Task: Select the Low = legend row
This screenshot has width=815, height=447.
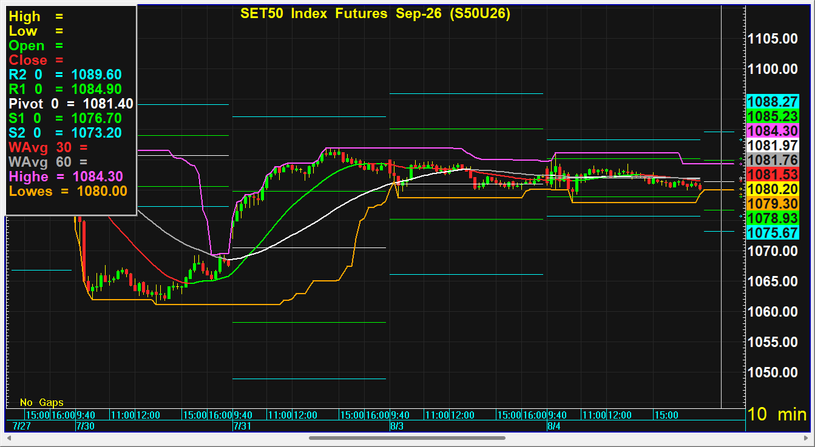Action: click(x=36, y=31)
